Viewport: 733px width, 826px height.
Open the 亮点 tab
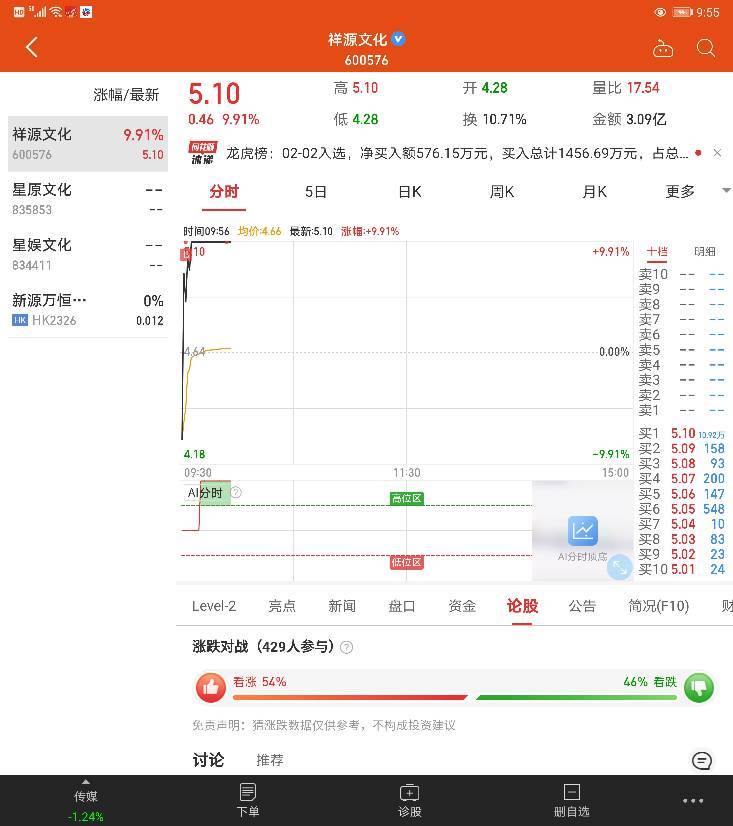(x=282, y=606)
